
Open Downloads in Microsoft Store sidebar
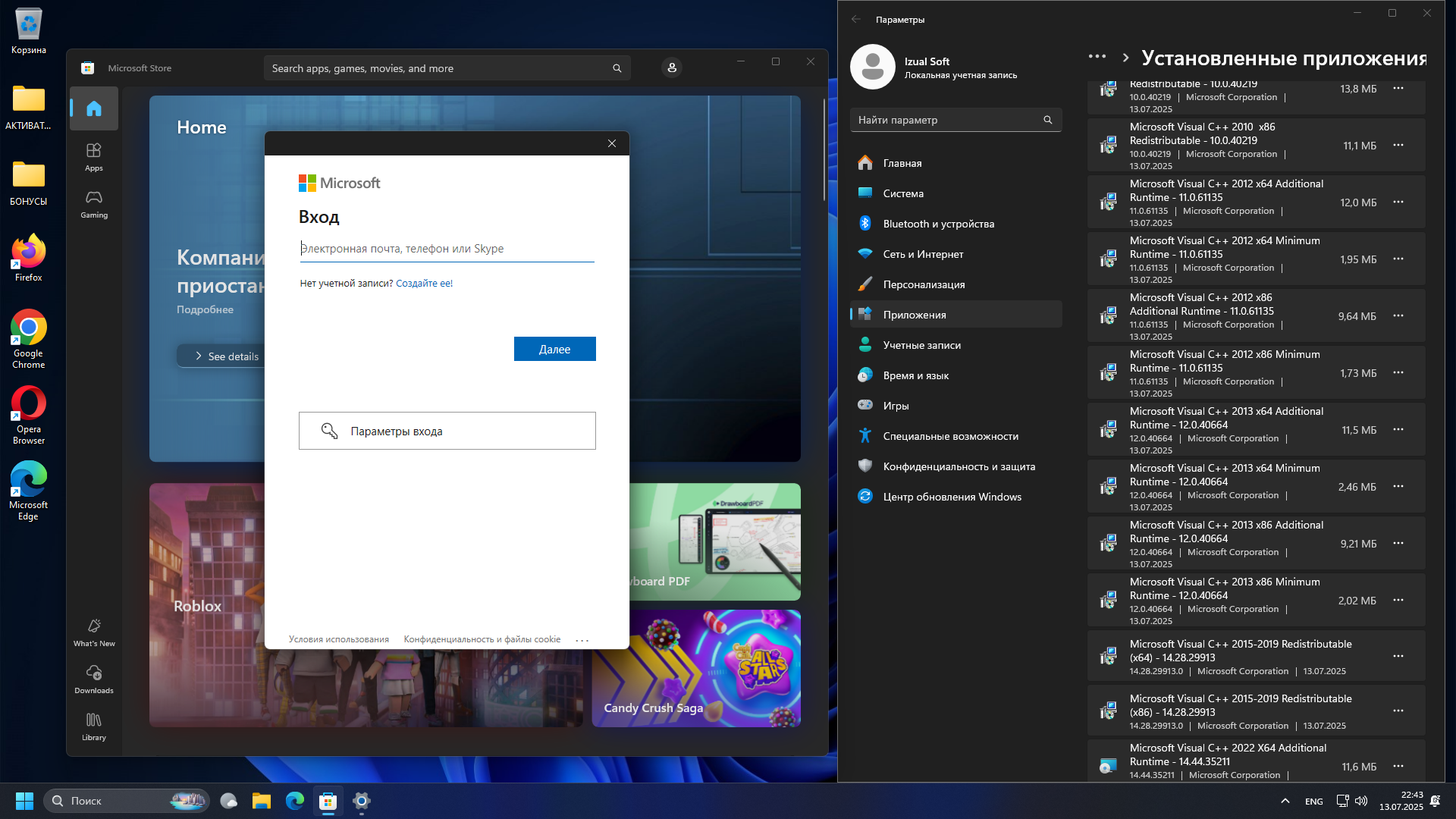[x=94, y=679]
